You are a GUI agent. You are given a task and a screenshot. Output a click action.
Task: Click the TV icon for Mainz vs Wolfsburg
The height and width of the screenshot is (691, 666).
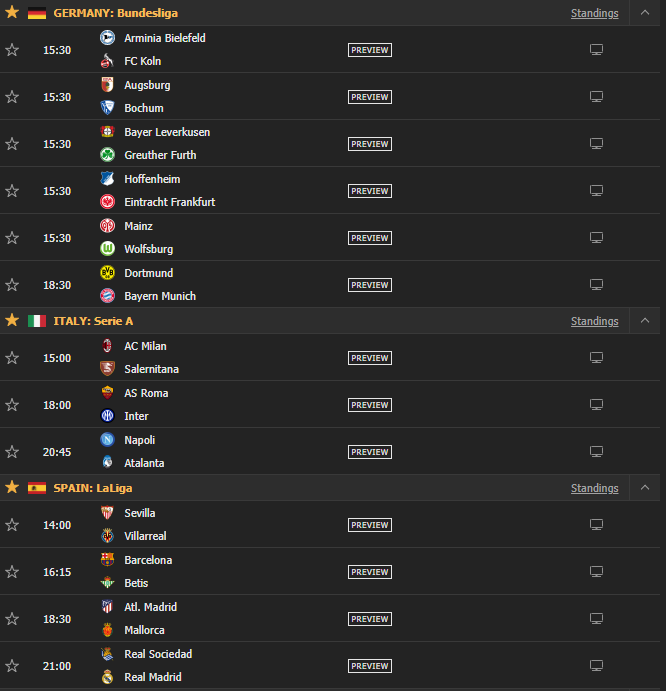596,238
